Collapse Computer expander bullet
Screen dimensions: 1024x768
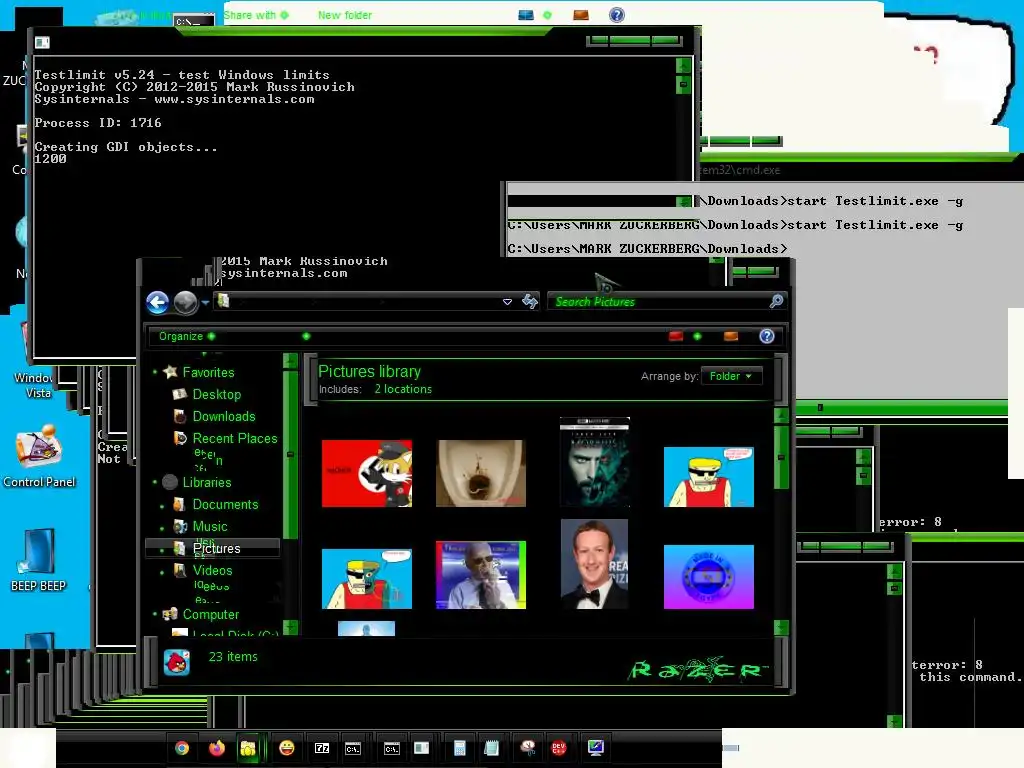coord(155,615)
